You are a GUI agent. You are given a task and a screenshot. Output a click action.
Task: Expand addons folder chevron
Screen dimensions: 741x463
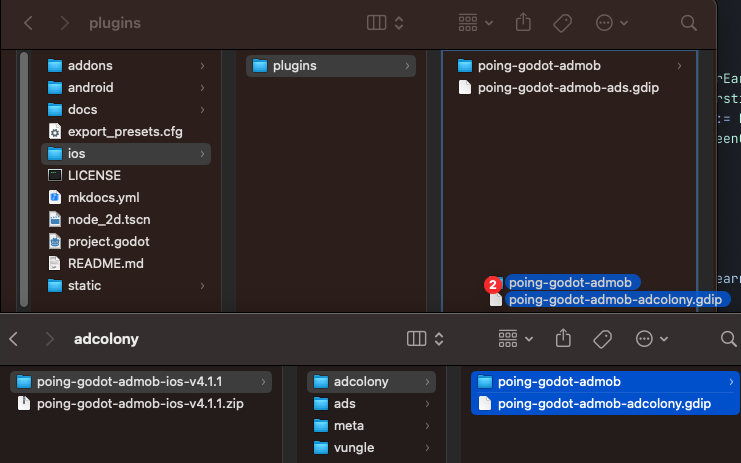pyautogui.click(x=202, y=66)
